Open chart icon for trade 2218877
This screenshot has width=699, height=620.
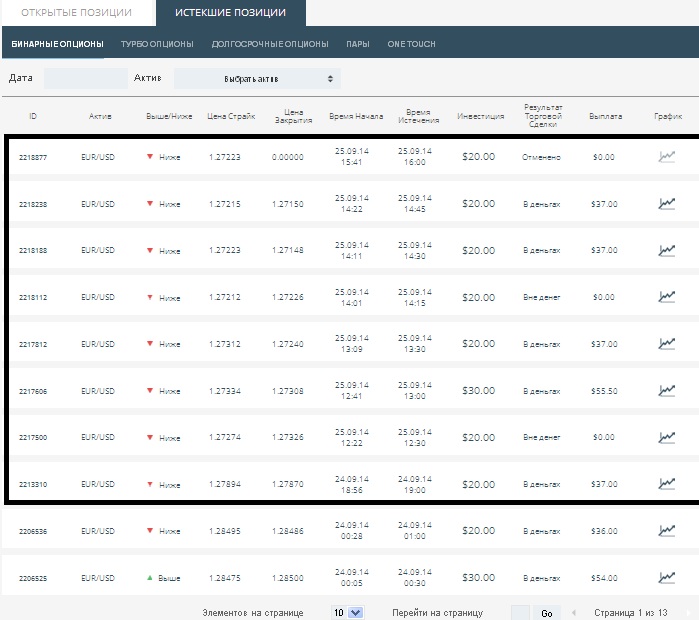coord(666,156)
